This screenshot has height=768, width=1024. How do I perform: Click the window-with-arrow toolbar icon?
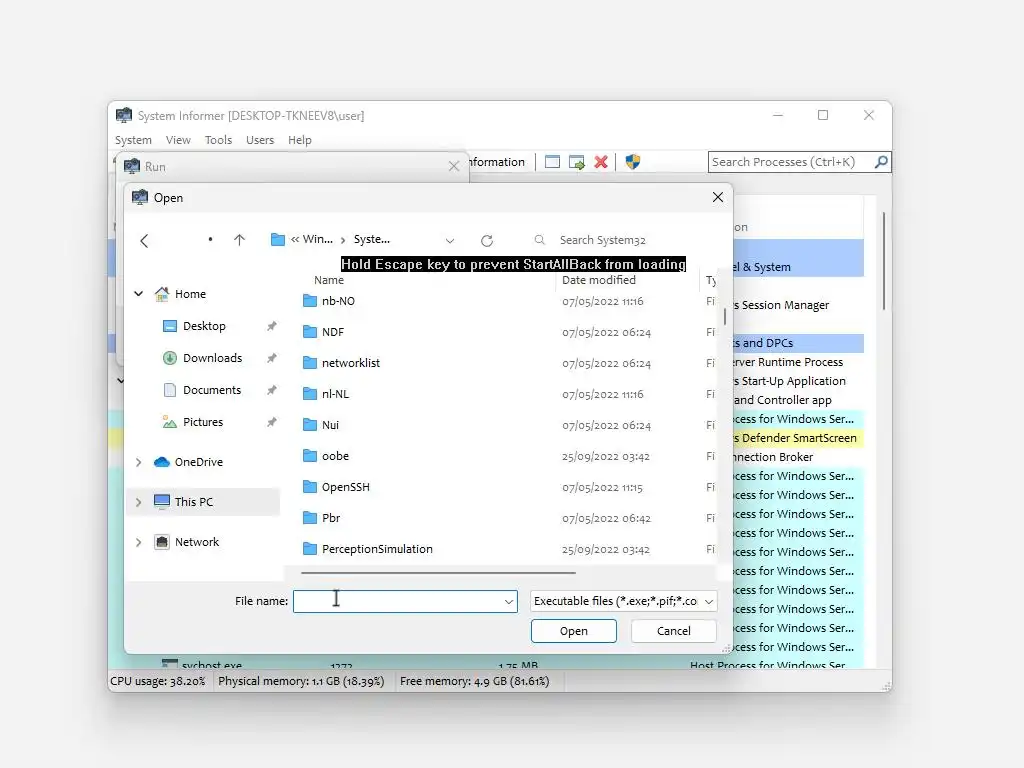[577, 162]
